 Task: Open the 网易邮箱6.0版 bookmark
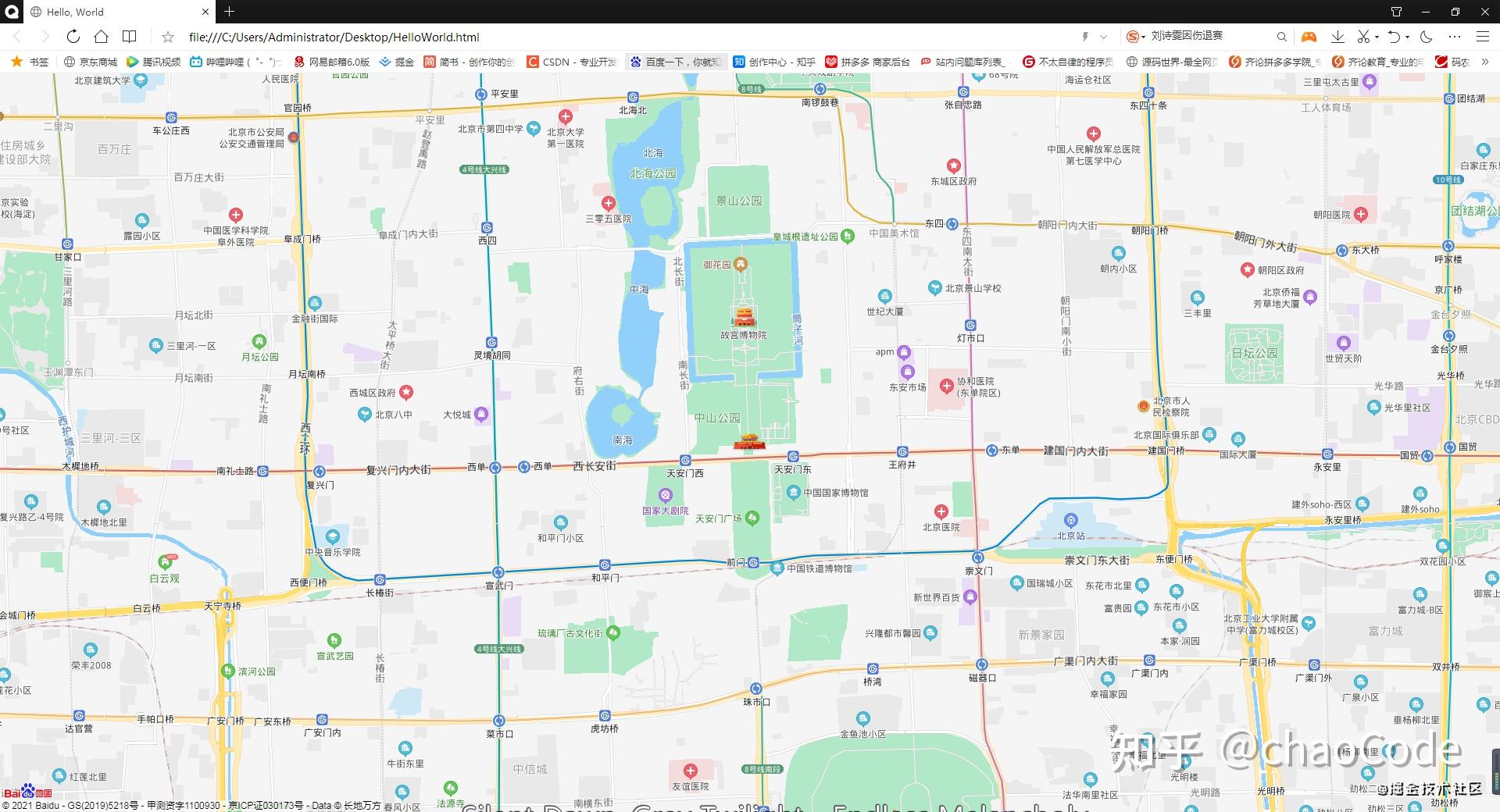click(331, 62)
